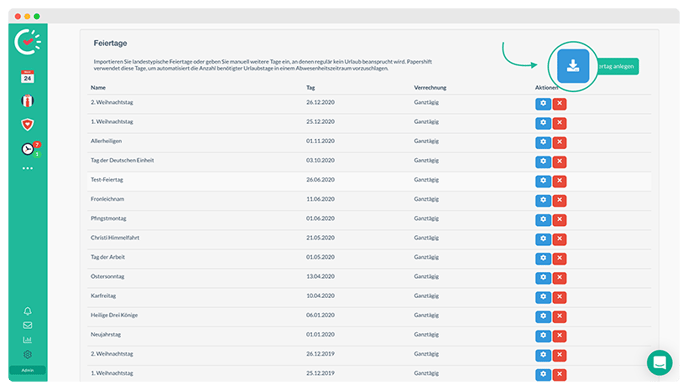Open the messages envelope icon
The height and width of the screenshot is (390, 688).
click(27, 326)
